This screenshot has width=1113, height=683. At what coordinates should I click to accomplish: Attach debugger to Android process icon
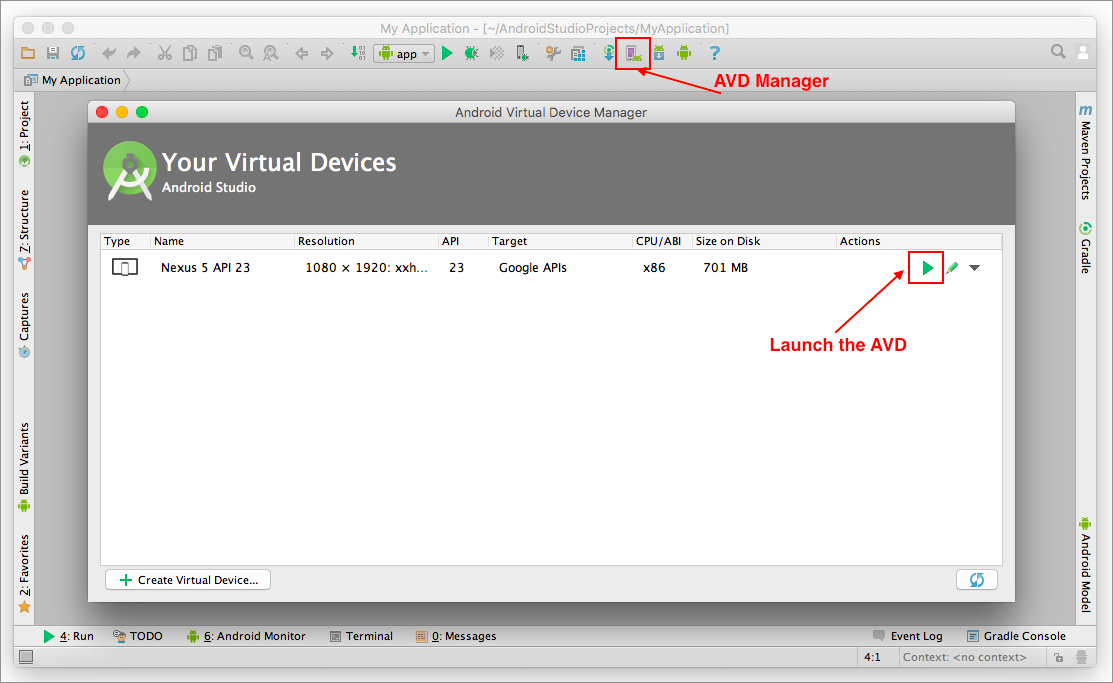pyautogui.click(x=522, y=53)
